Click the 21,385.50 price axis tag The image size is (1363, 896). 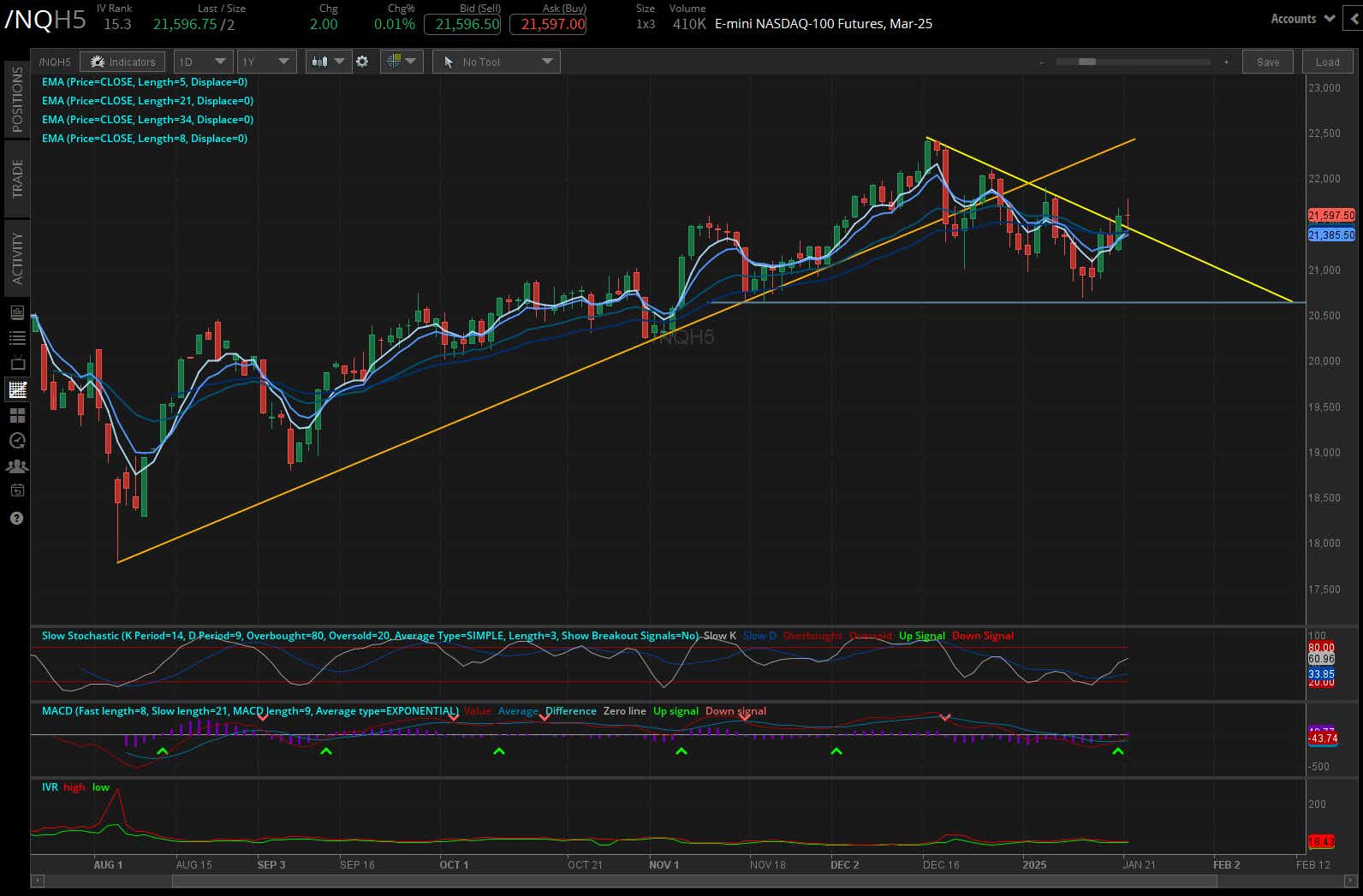point(1331,234)
